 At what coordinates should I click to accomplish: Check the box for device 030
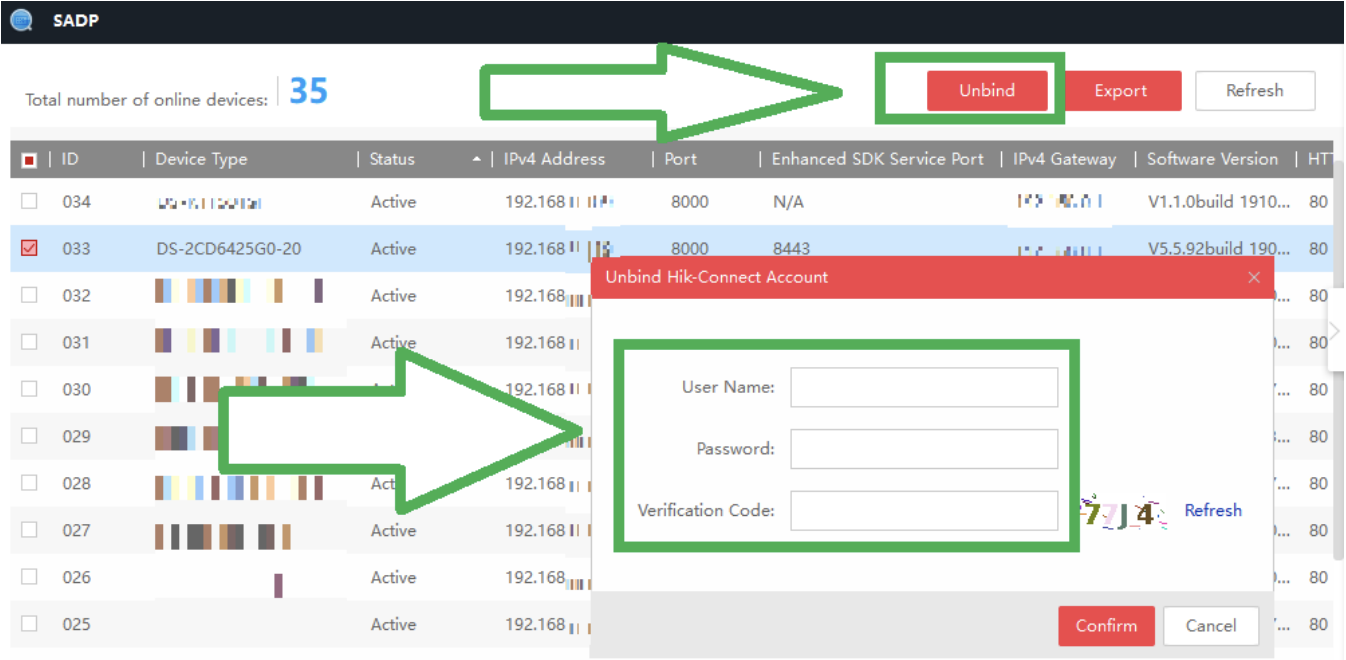point(29,389)
